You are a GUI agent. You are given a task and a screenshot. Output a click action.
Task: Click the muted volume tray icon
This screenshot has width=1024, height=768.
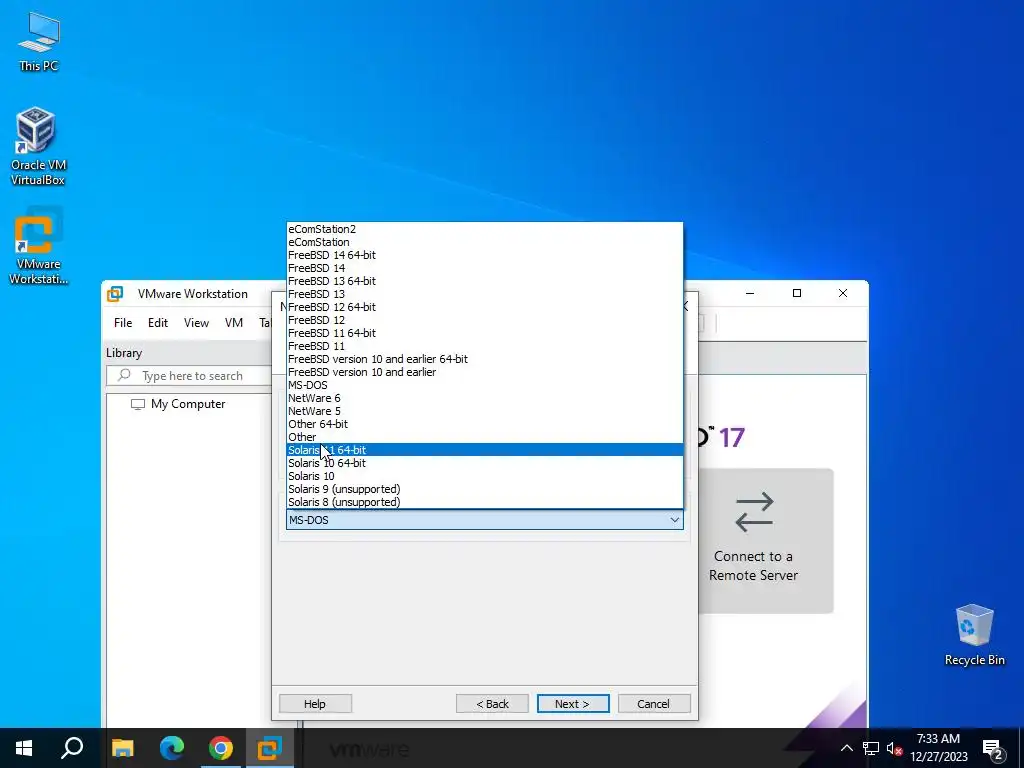[x=894, y=748]
